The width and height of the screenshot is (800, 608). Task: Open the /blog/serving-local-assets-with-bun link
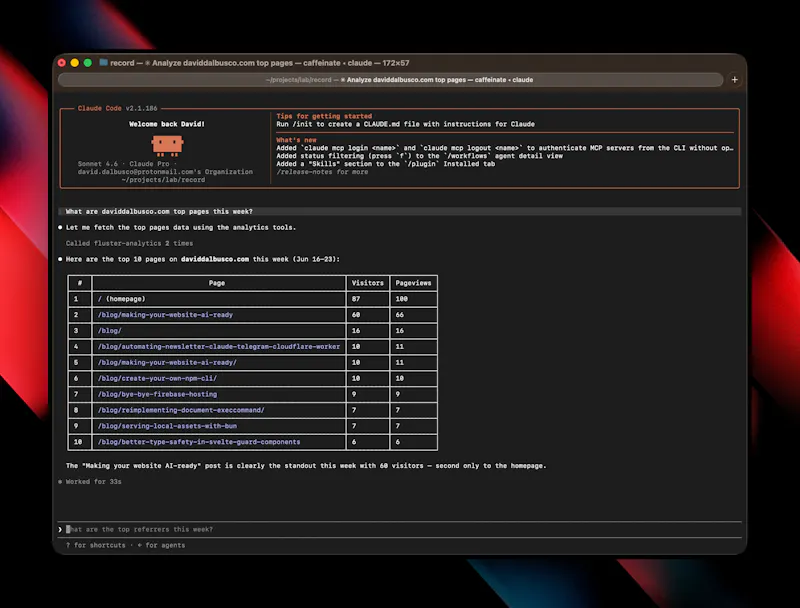tap(167, 425)
